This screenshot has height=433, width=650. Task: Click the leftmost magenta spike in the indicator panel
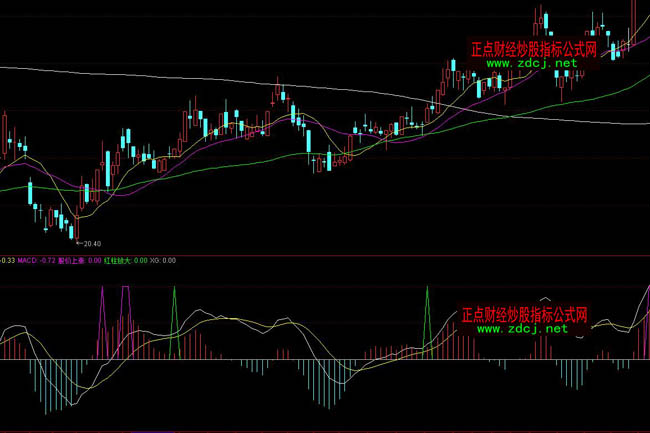[x=101, y=300]
